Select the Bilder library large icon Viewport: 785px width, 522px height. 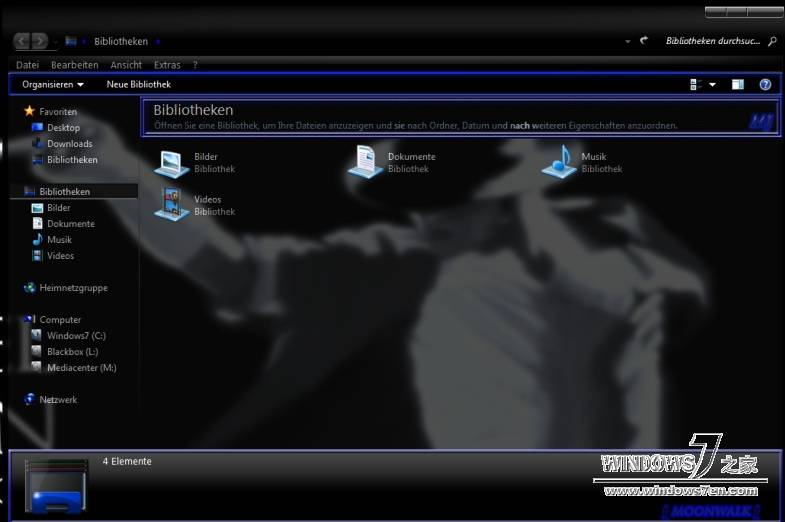tap(171, 163)
